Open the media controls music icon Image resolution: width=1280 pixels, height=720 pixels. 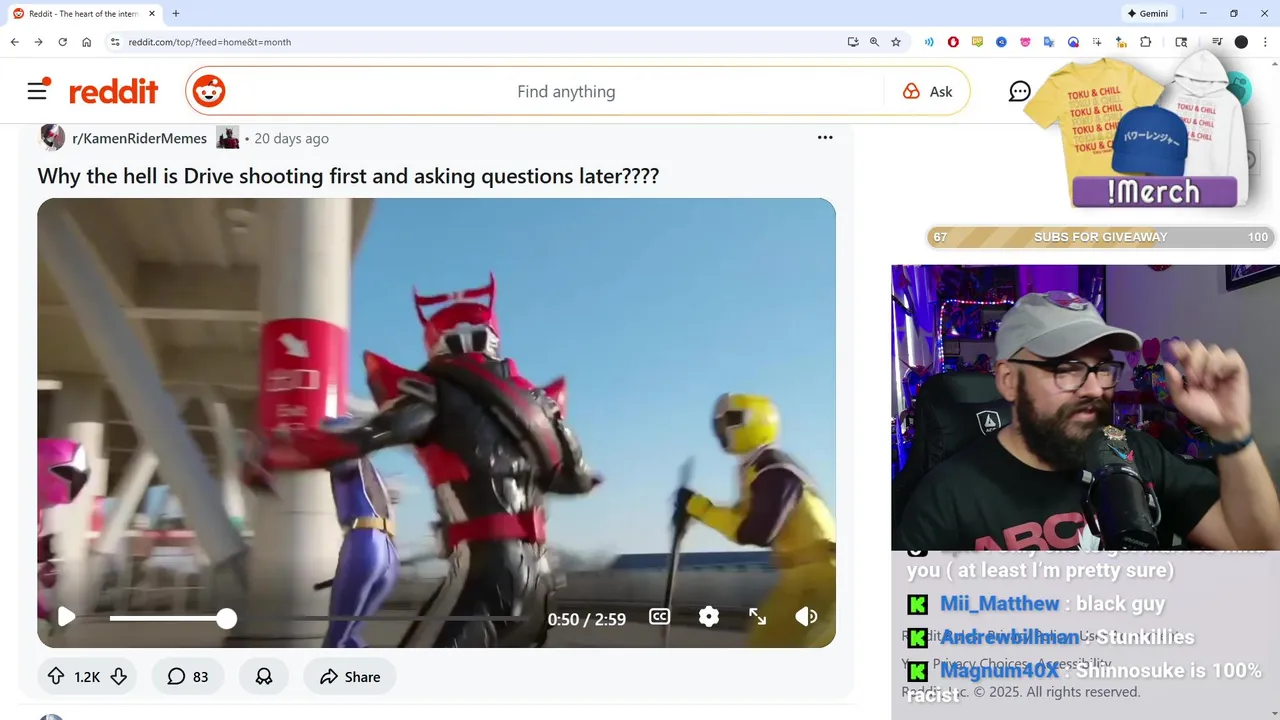[1217, 42]
